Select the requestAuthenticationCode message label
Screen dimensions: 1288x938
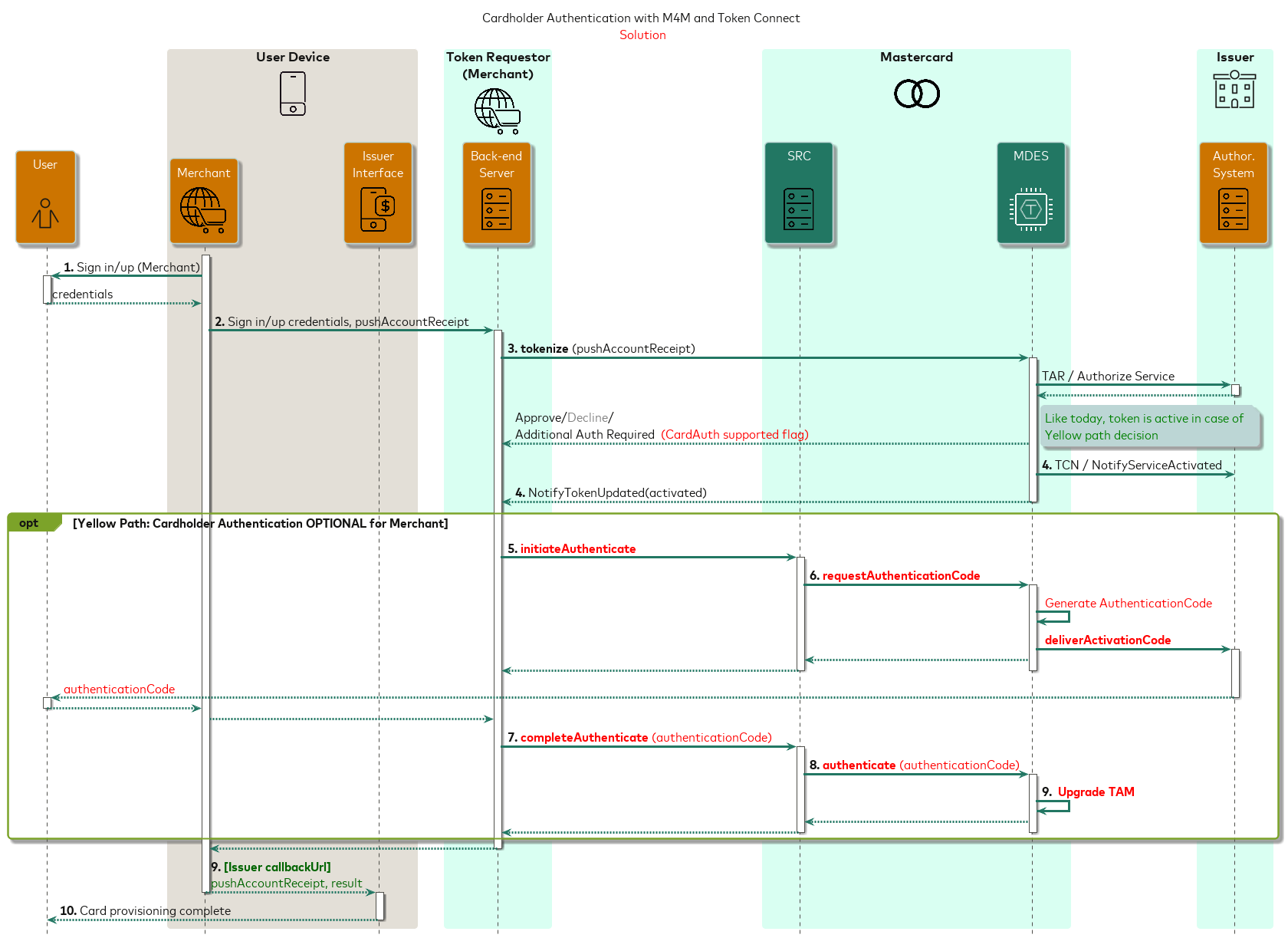[900, 576]
